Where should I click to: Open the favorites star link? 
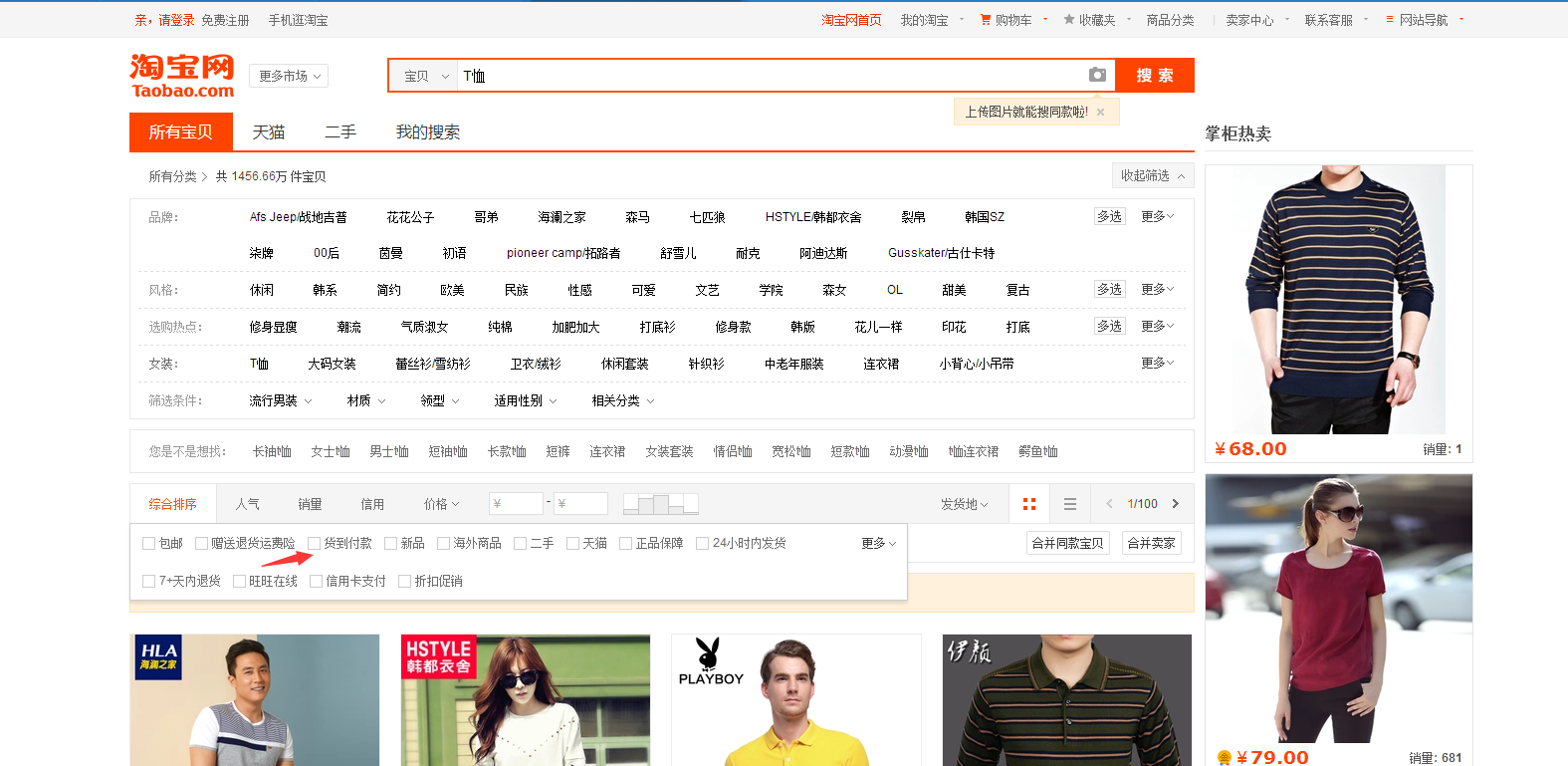coord(1090,20)
